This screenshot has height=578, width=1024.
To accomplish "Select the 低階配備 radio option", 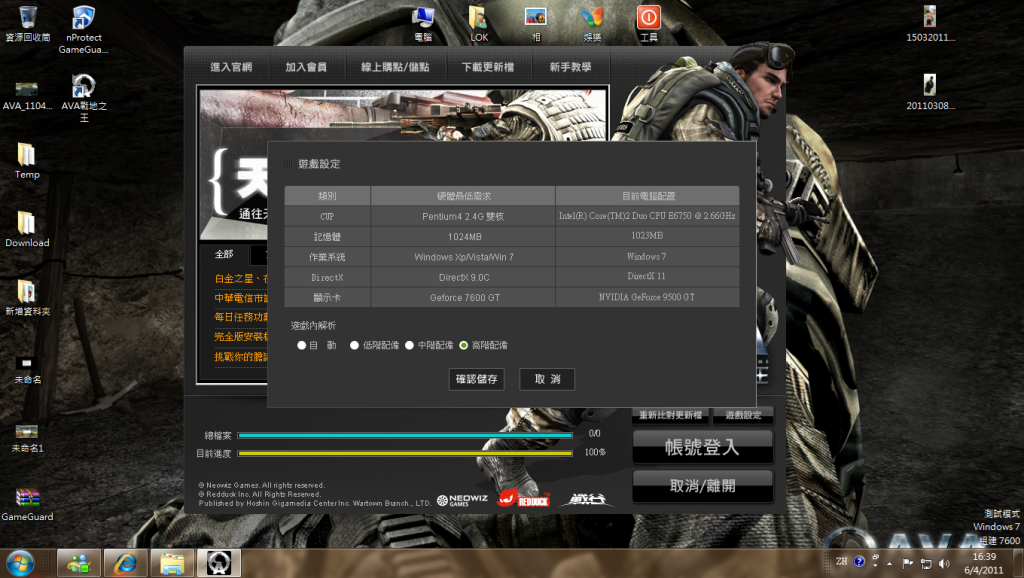I will (x=354, y=345).
